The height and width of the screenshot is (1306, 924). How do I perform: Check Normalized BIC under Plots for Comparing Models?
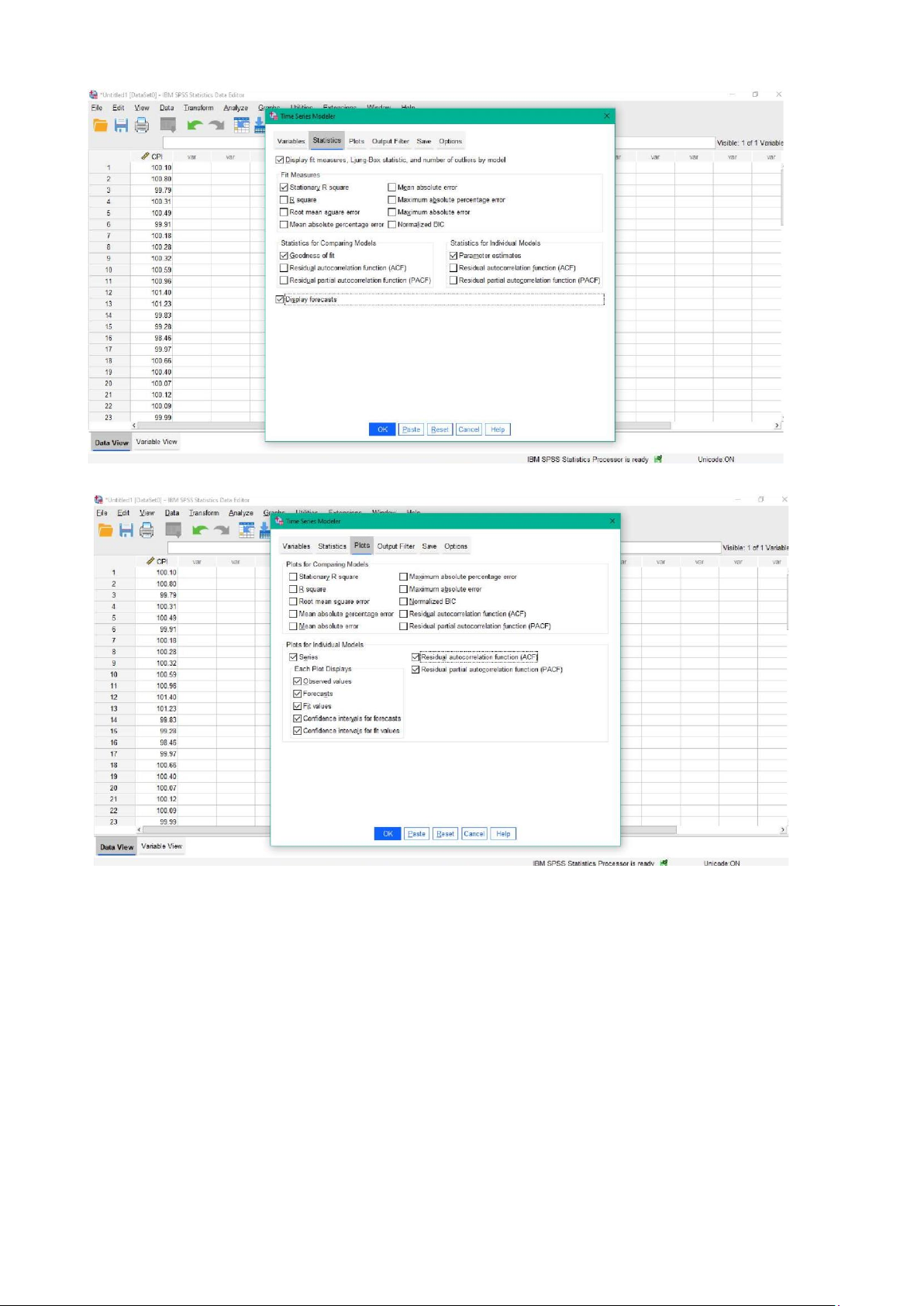(403, 601)
